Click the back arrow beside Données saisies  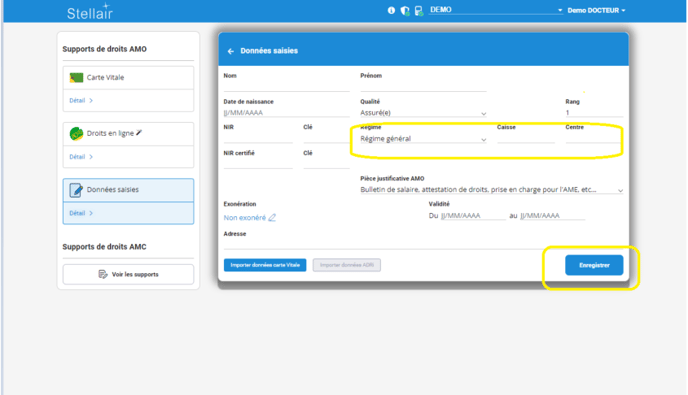tap(231, 51)
